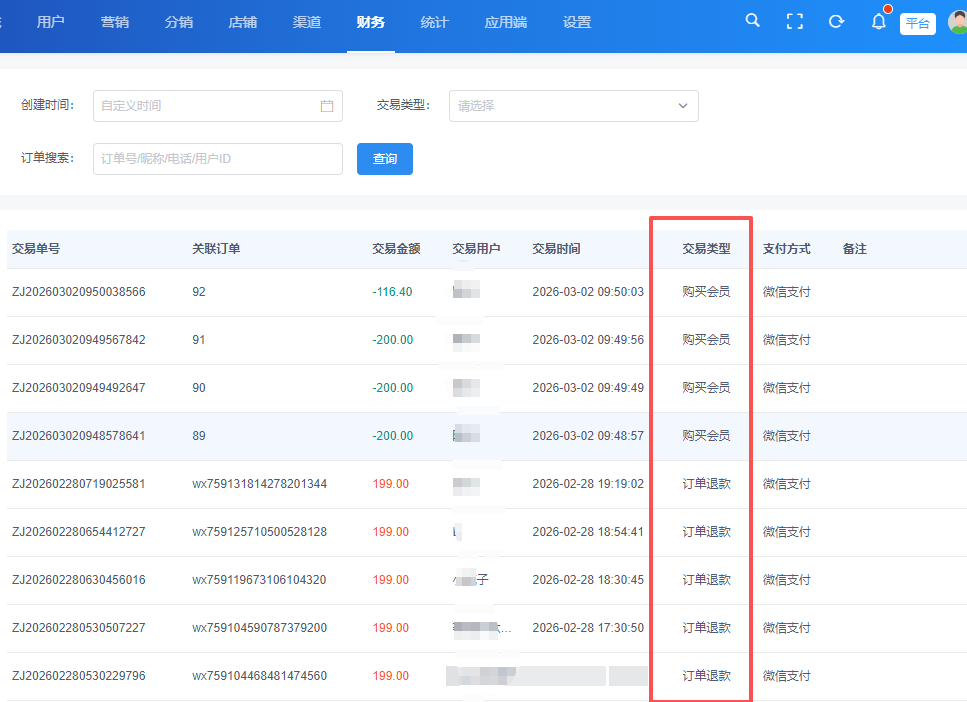This screenshot has width=967, height=702.
Task: Switch to the 营销 menu
Action: 114,22
